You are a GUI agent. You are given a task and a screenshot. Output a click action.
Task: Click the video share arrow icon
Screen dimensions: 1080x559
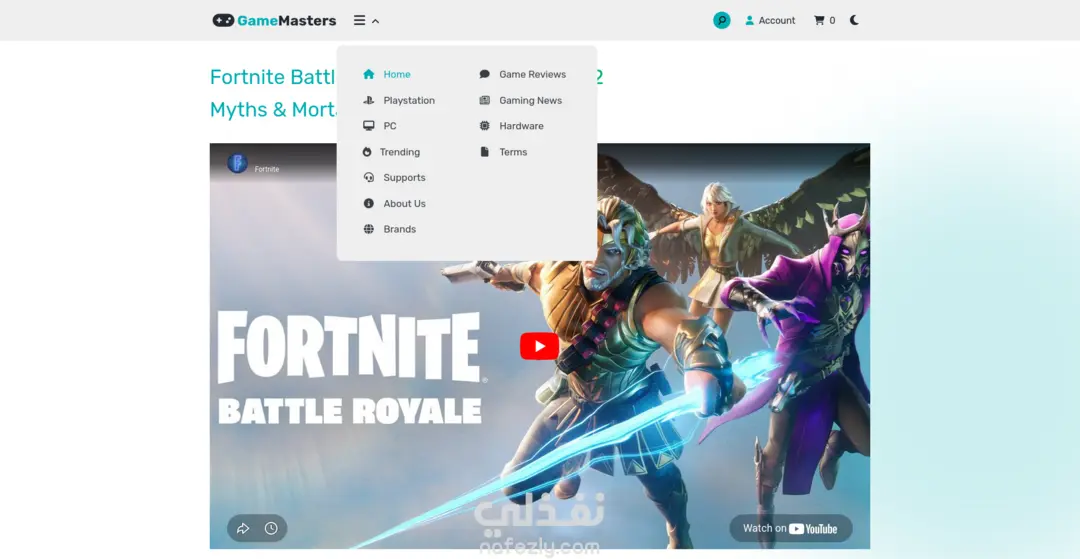point(243,529)
